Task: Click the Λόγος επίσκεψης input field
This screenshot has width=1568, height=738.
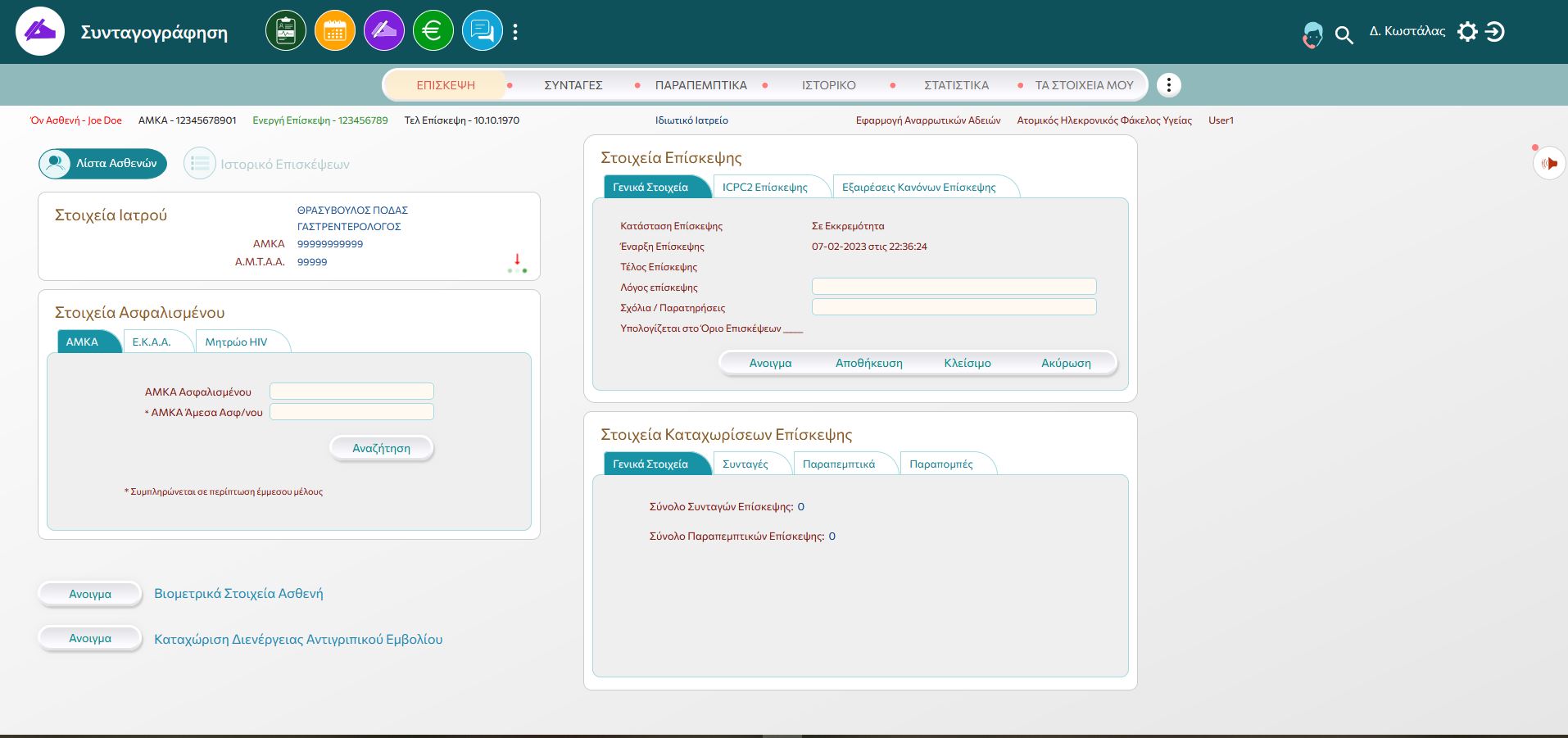Action: pyautogui.click(x=954, y=287)
